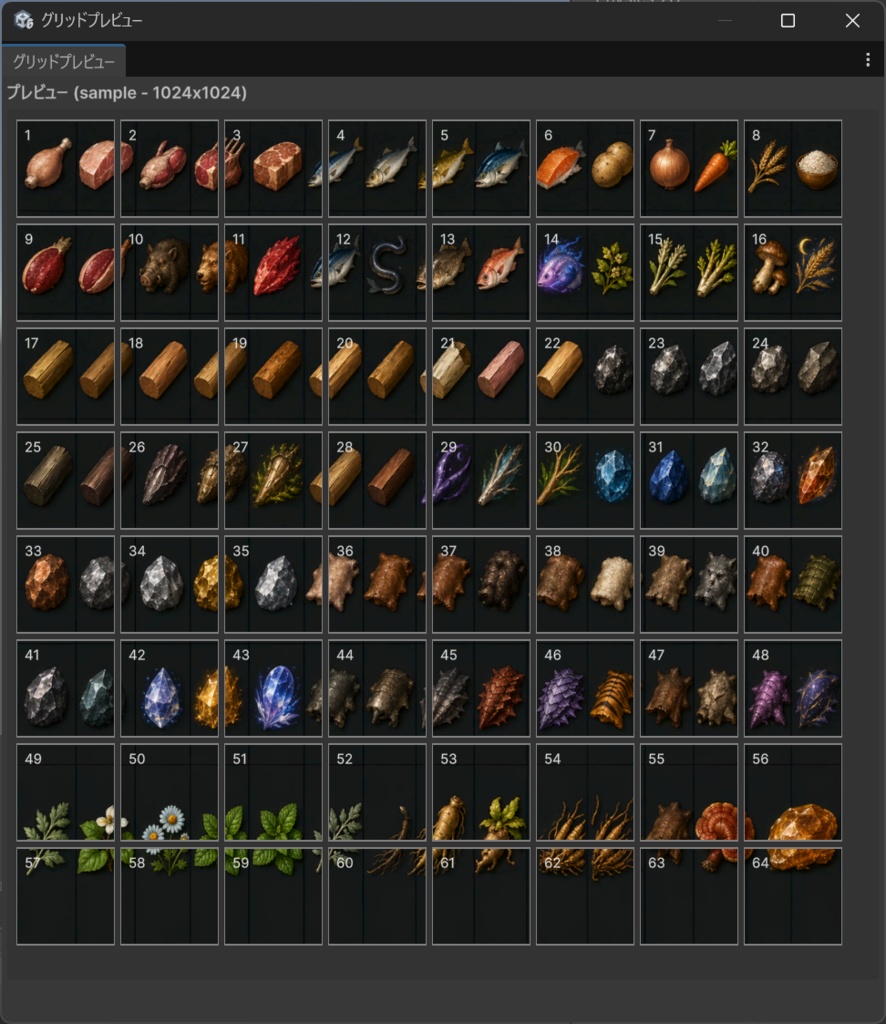Select the onion icon in cell 7
The image size is (886, 1024).
click(x=669, y=164)
